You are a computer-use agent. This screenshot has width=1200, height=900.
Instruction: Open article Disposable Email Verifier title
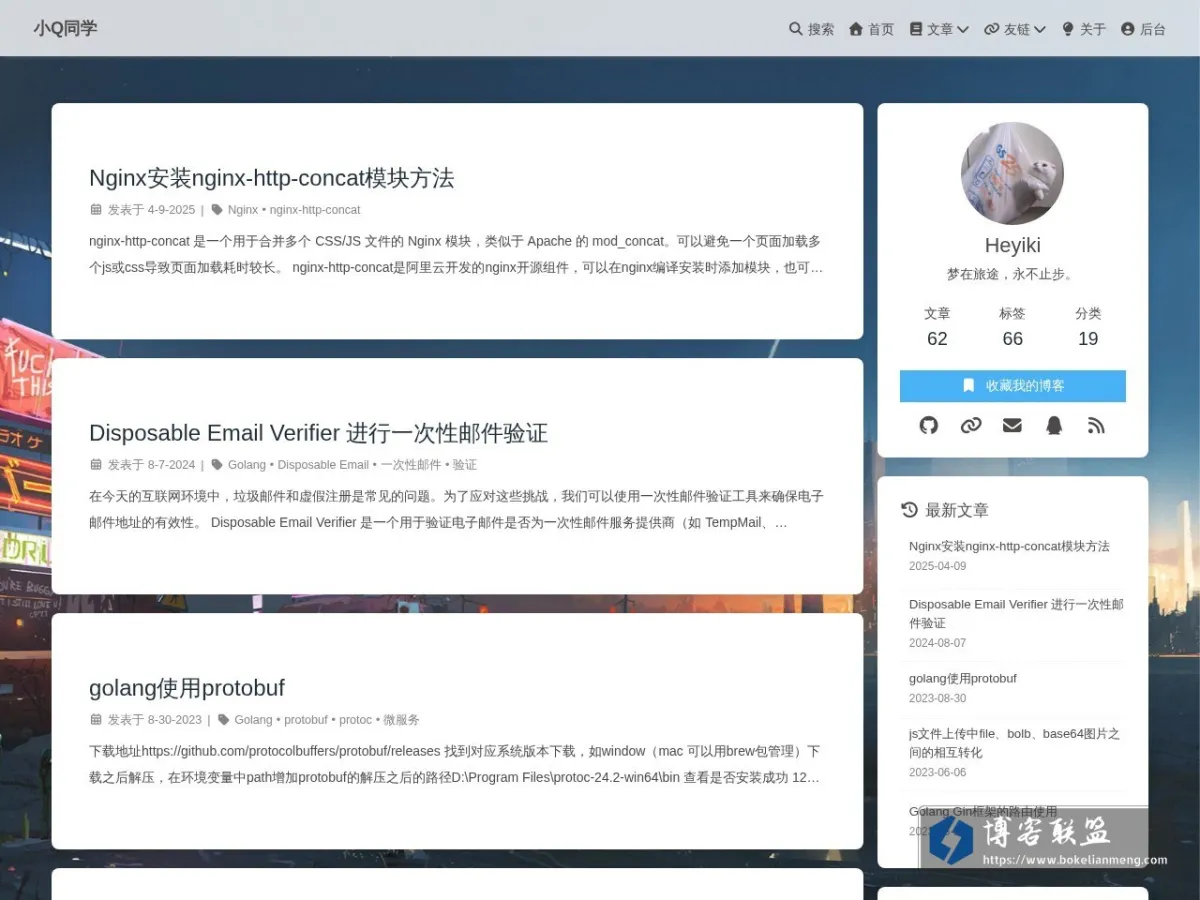point(318,433)
